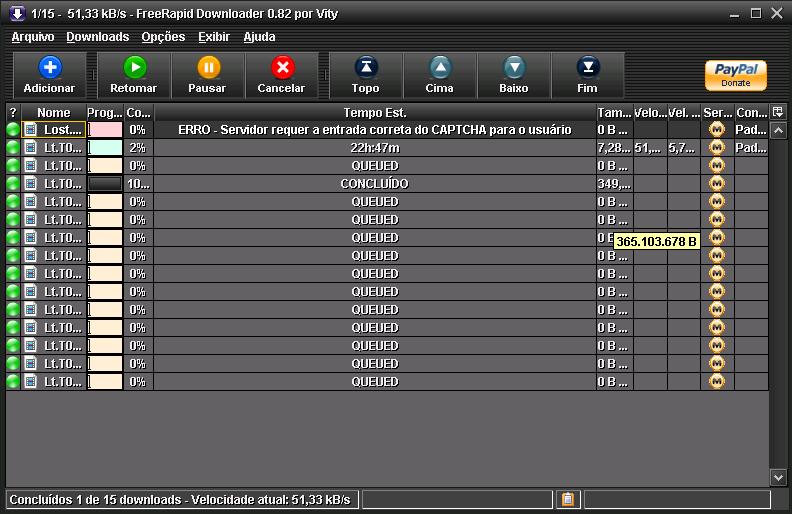Click the Baixo move-down icon

click(514, 68)
